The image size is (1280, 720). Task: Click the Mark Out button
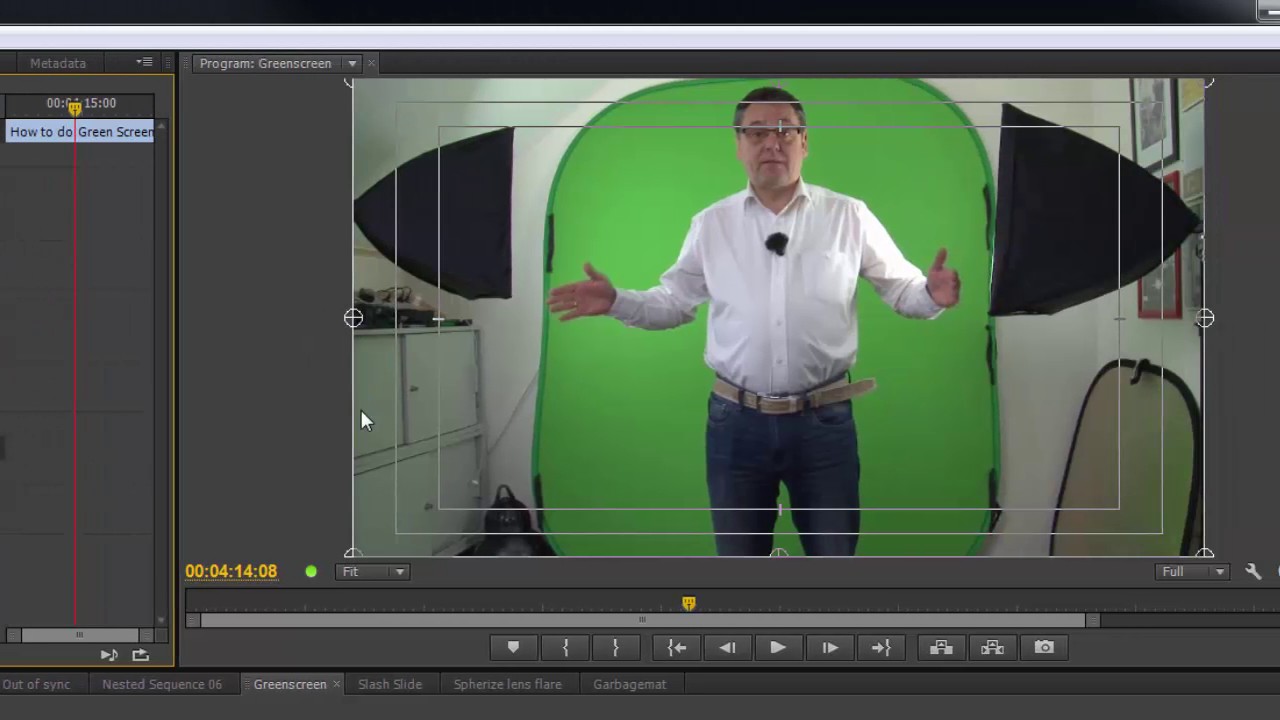[x=615, y=648]
